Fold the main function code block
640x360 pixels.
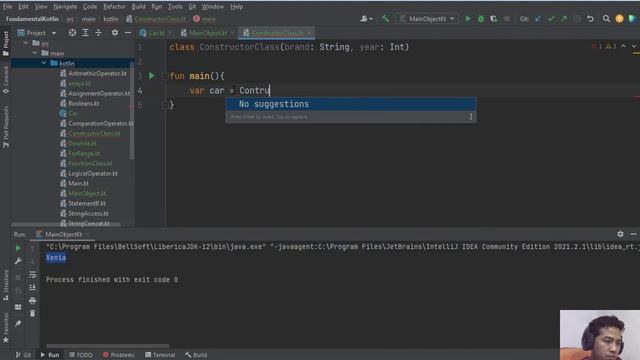click(x=165, y=76)
